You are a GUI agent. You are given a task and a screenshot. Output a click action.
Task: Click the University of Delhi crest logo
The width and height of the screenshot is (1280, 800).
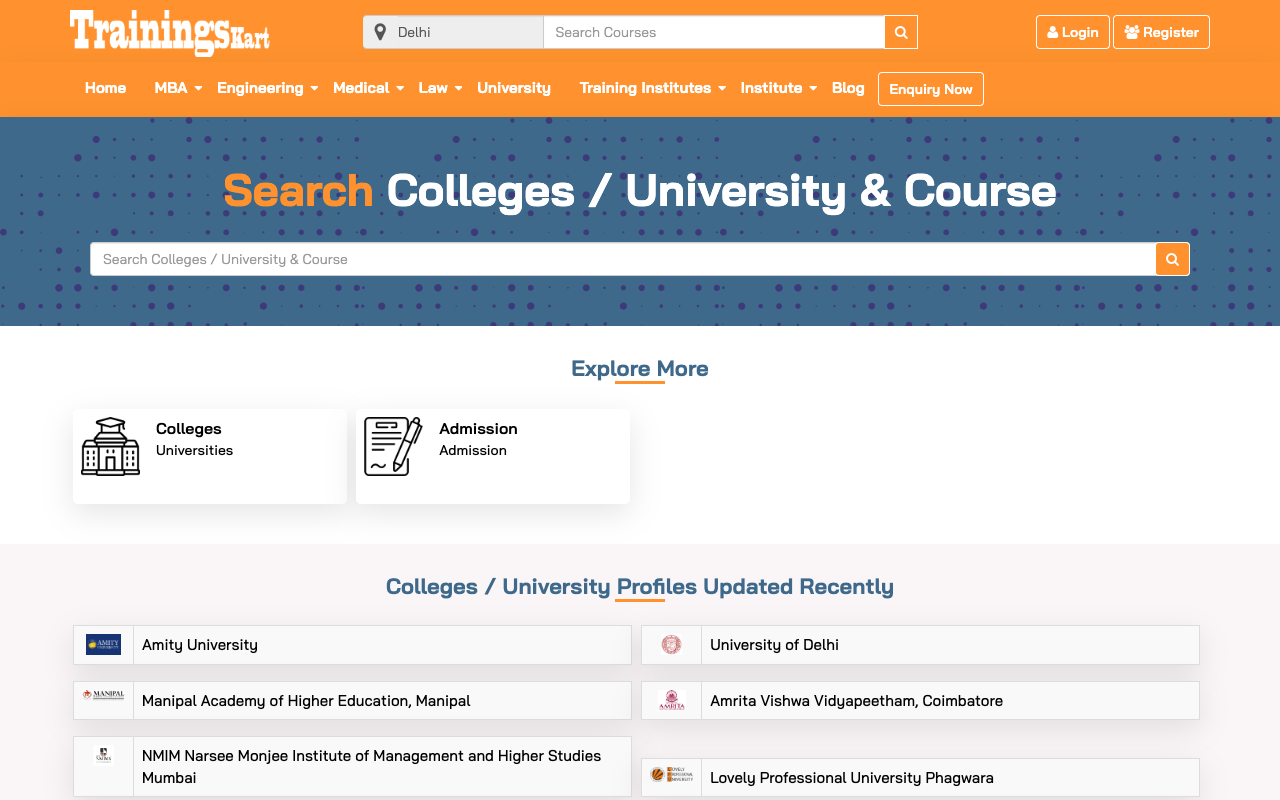click(x=671, y=645)
